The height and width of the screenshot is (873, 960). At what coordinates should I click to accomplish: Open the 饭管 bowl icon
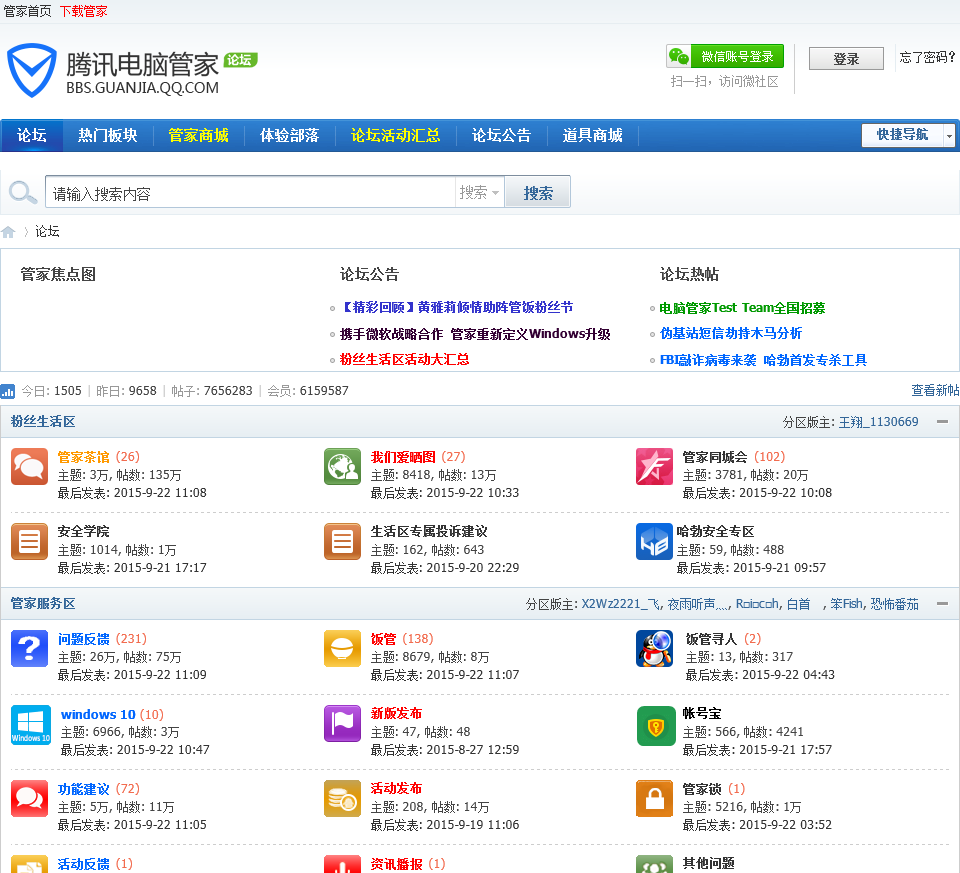click(x=342, y=648)
